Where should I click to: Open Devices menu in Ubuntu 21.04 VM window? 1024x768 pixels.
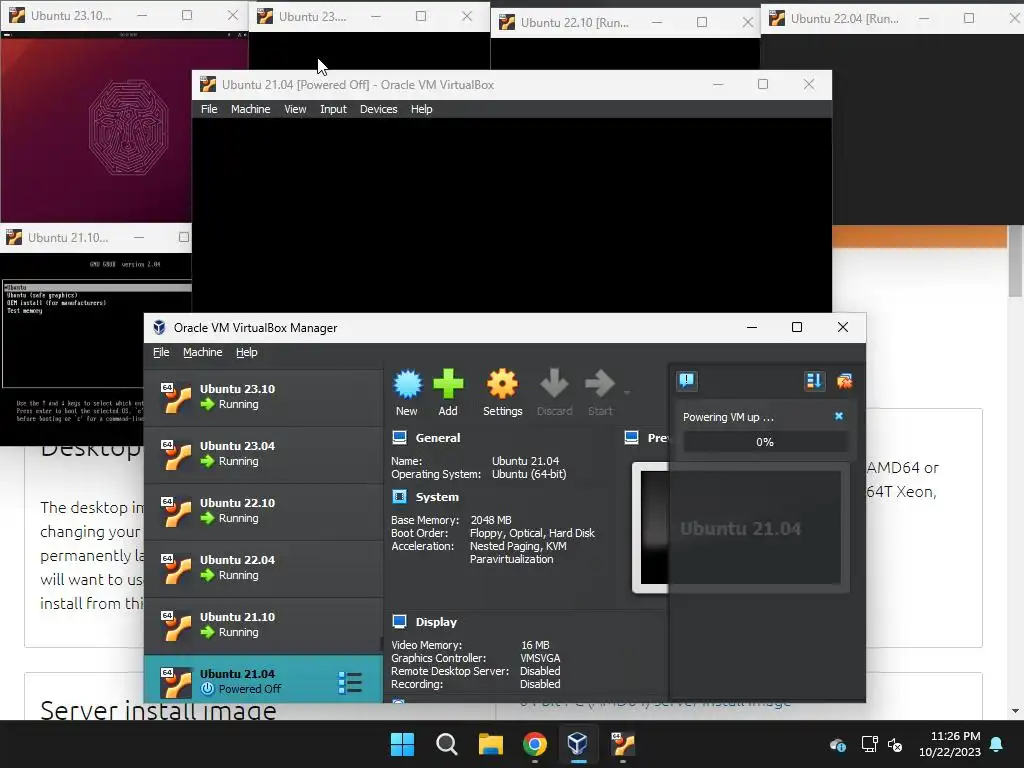pyautogui.click(x=378, y=109)
